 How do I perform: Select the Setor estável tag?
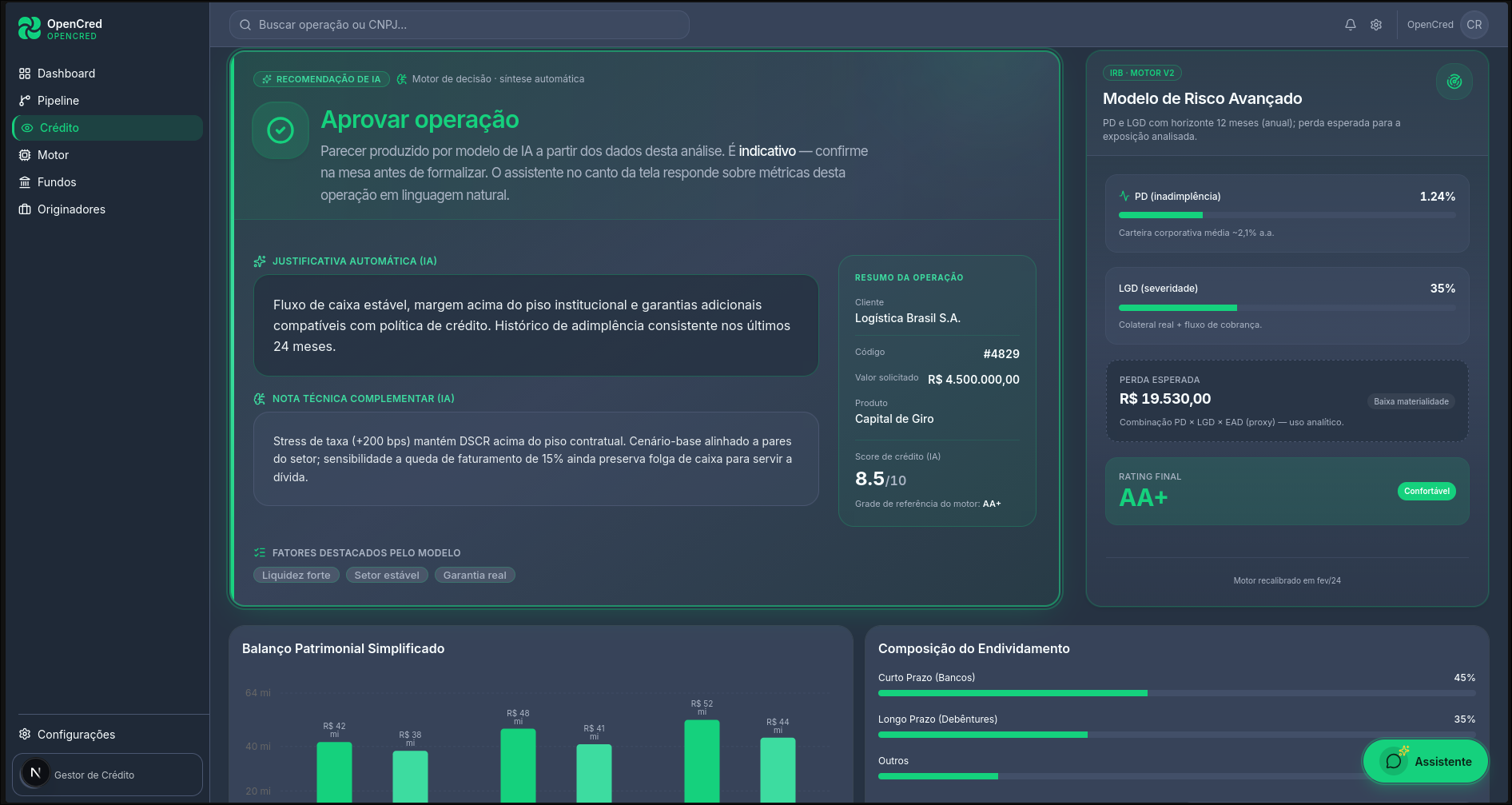click(387, 575)
